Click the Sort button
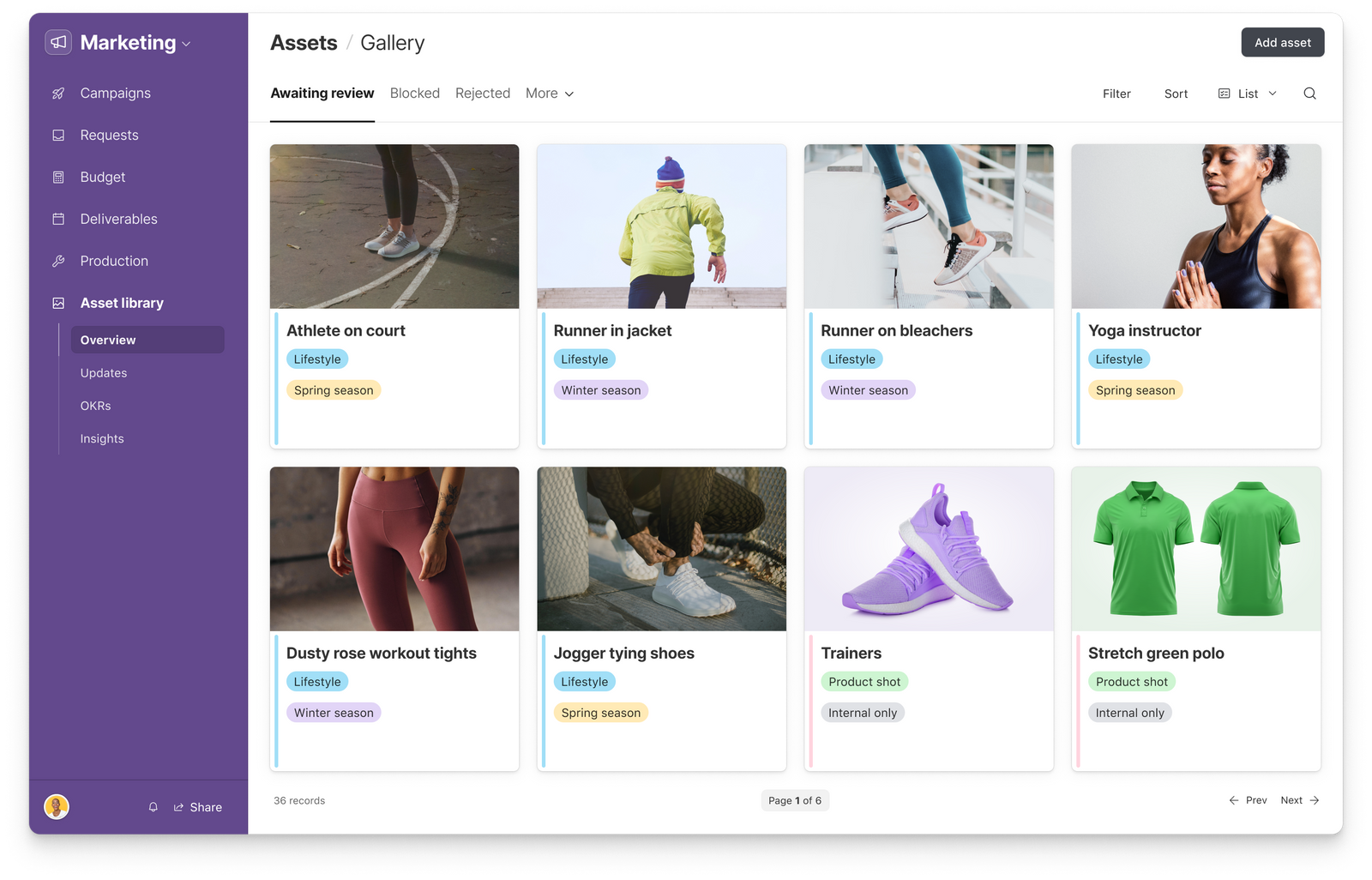 (1176, 93)
